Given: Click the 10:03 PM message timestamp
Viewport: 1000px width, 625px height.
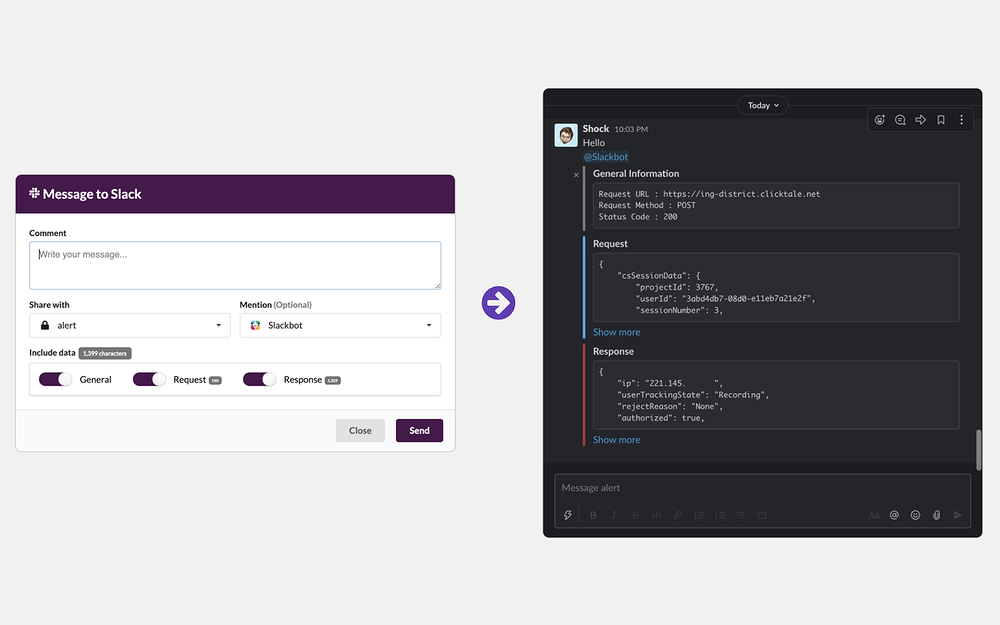Looking at the screenshot, I should (631, 129).
